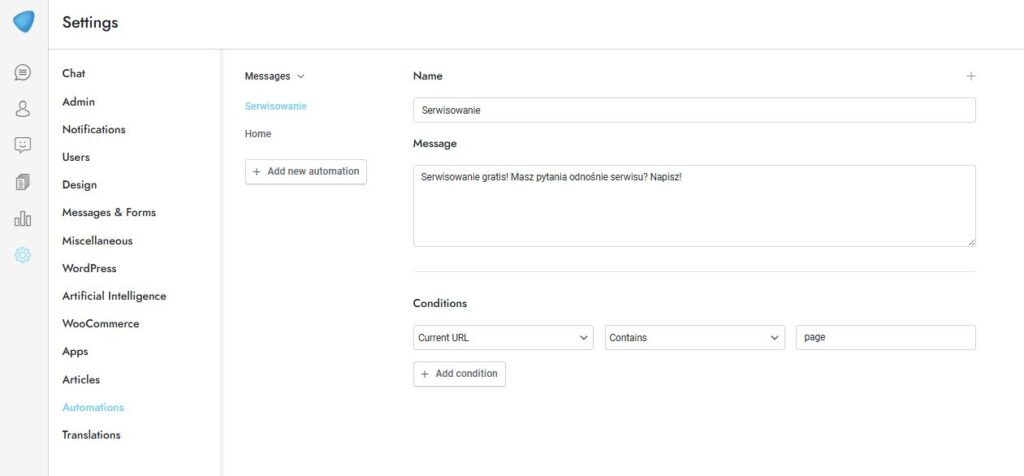
Task: Click the Add new automation button
Action: [306, 172]
